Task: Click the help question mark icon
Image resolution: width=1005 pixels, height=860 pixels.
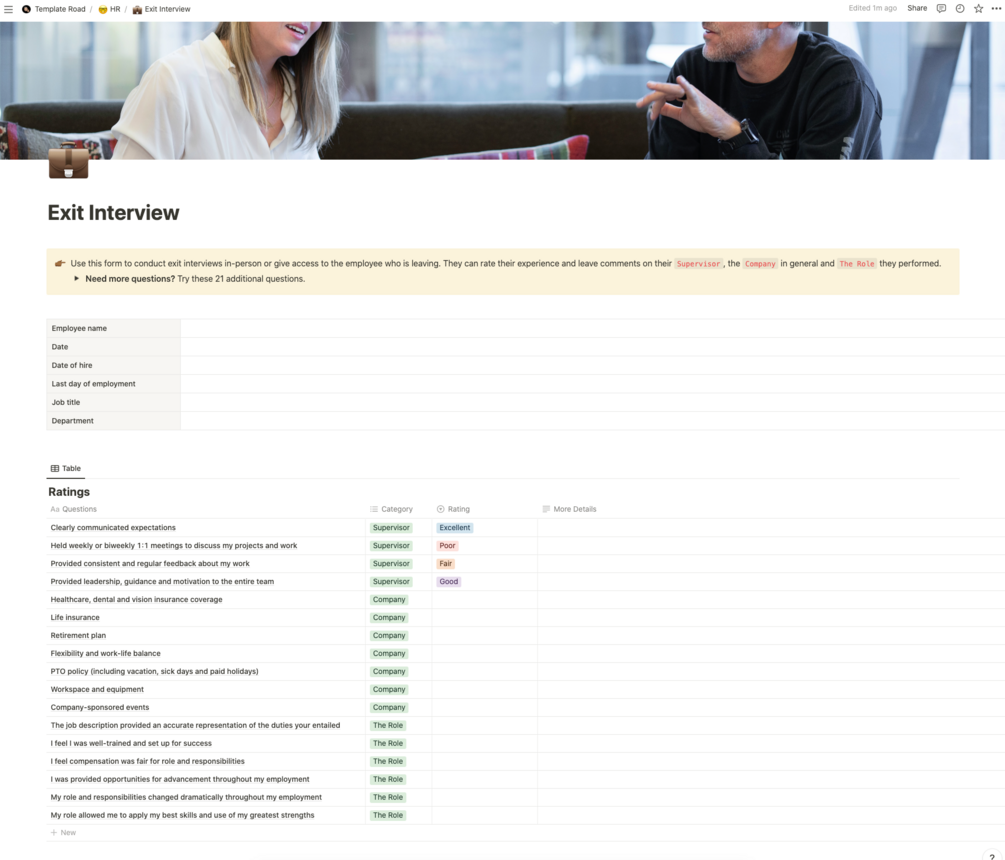Action: click(992, 857)
